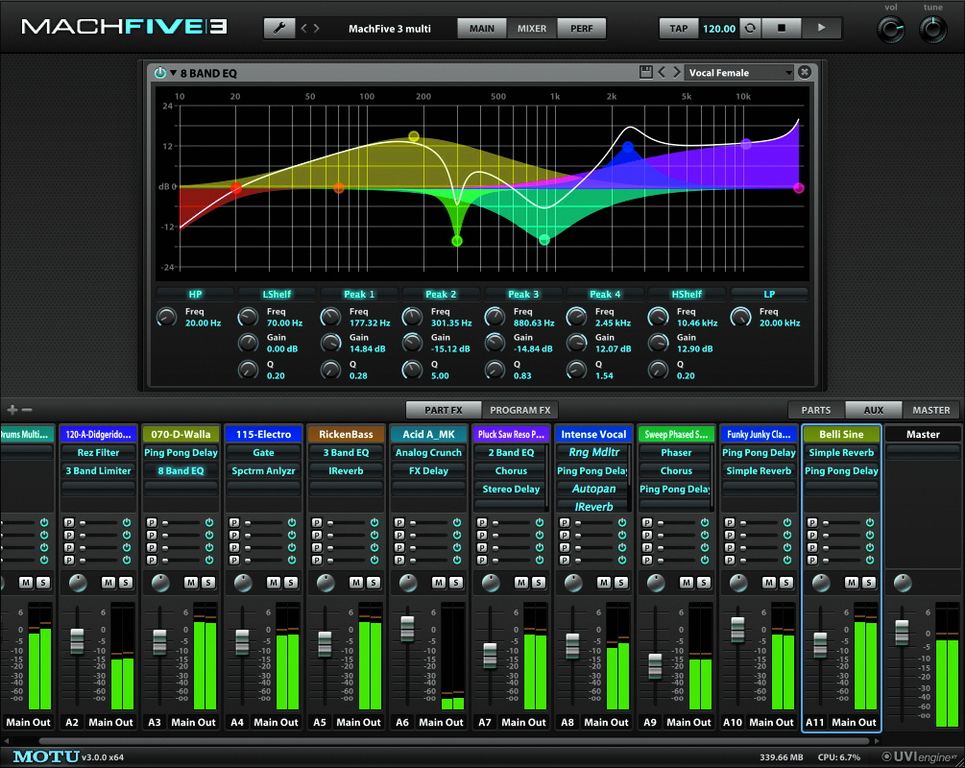965x768 pixels.
Task: Select the Peak 2 band label
Action: pos(441,294)
